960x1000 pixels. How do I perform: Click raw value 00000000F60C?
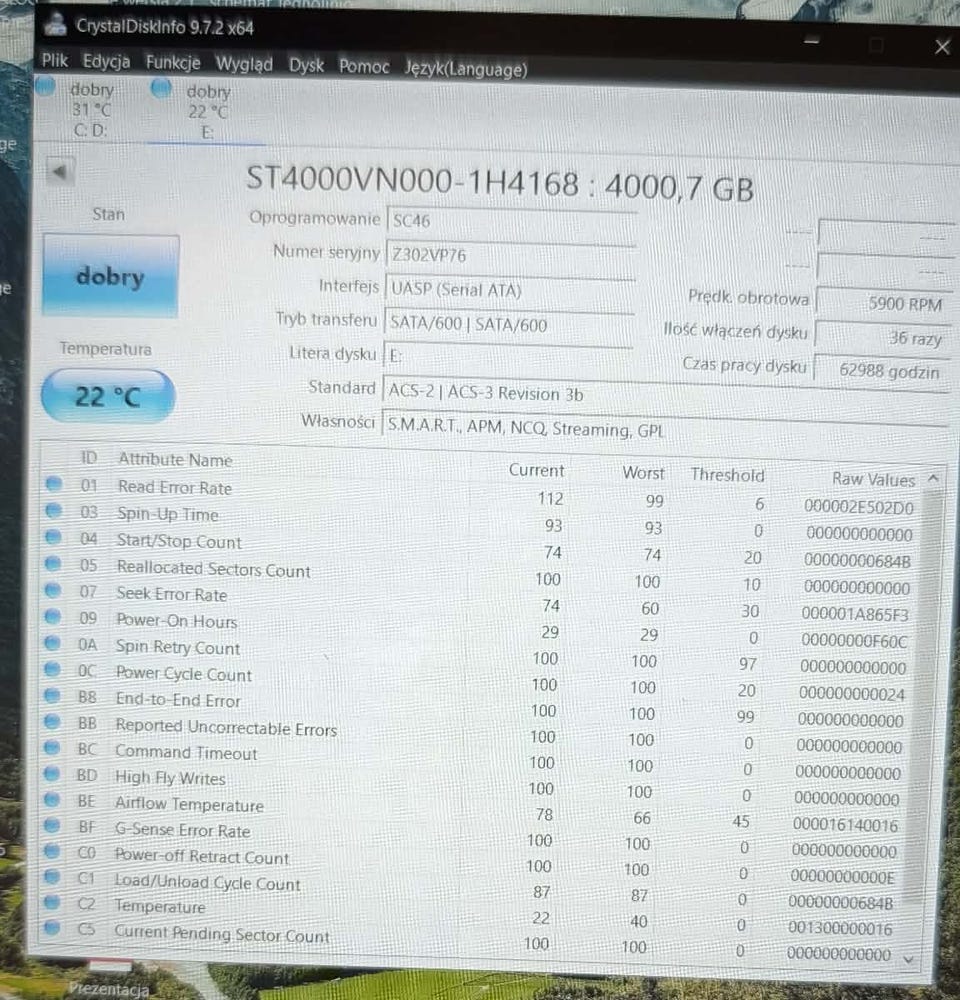pyautogui.click(x=854, y=640)
